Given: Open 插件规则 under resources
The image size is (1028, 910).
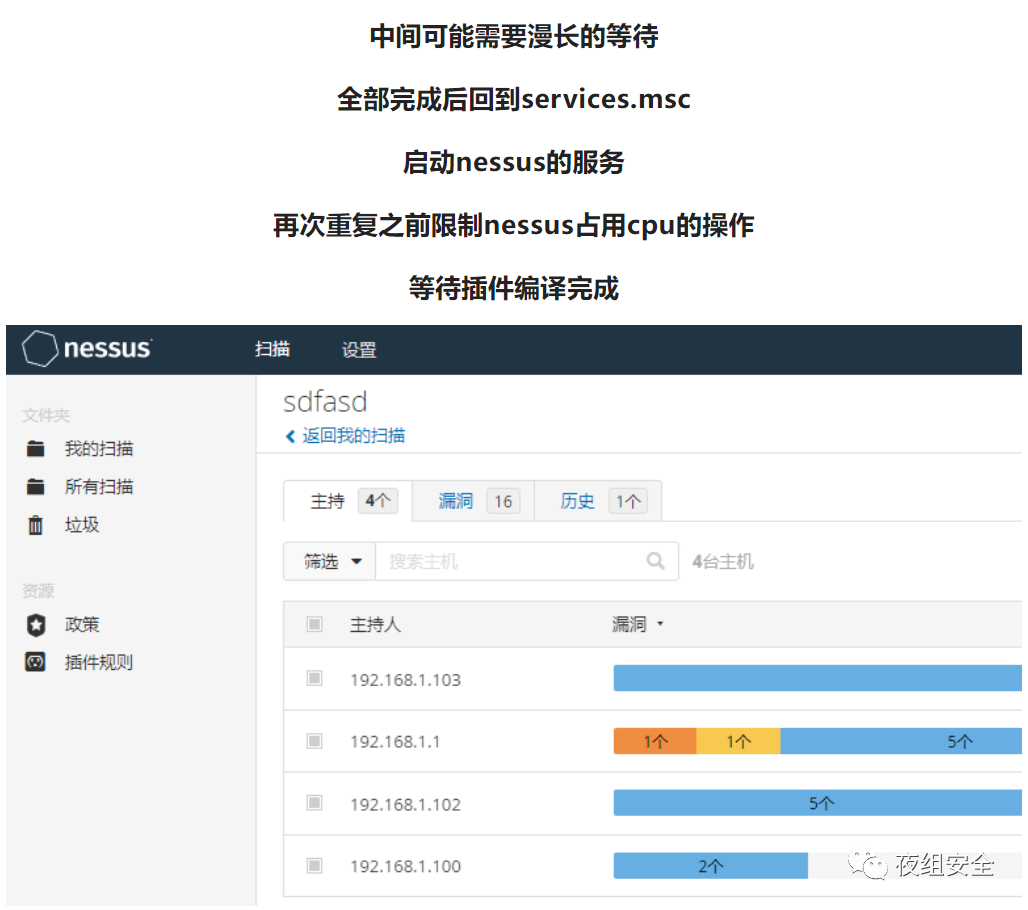Looking at the screenshot, I should pyautogui.click(x=99, y=663).
